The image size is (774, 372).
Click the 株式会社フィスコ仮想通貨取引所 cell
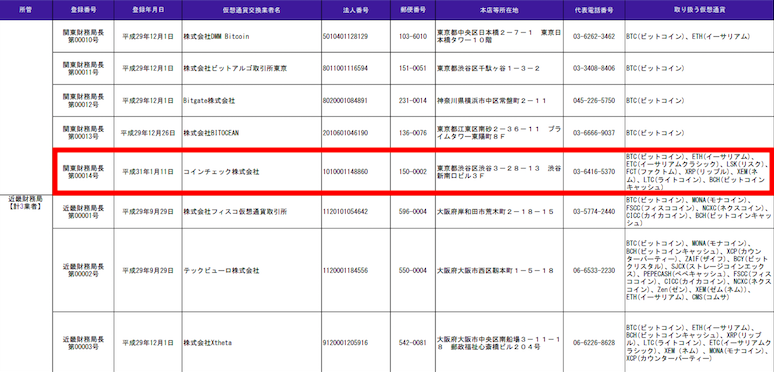251,212
